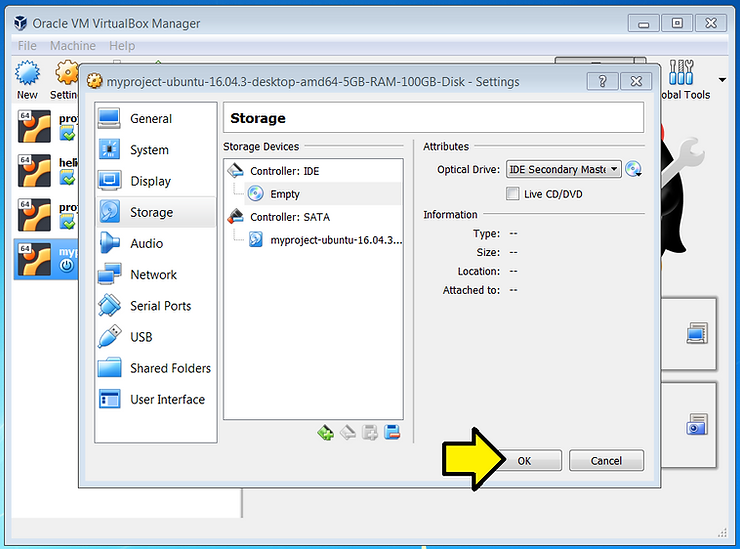Open the Shared Folders settings category

155,368
